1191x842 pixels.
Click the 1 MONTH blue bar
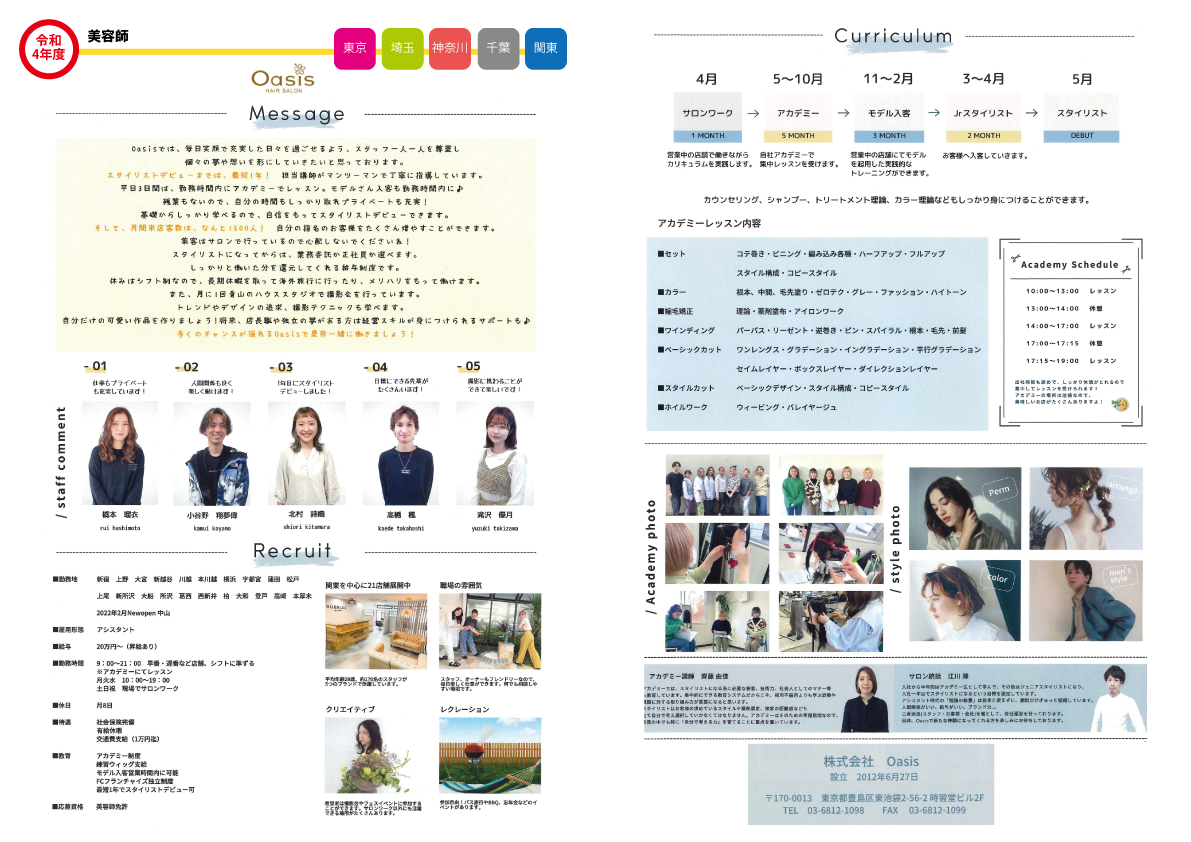coord(707,136)
